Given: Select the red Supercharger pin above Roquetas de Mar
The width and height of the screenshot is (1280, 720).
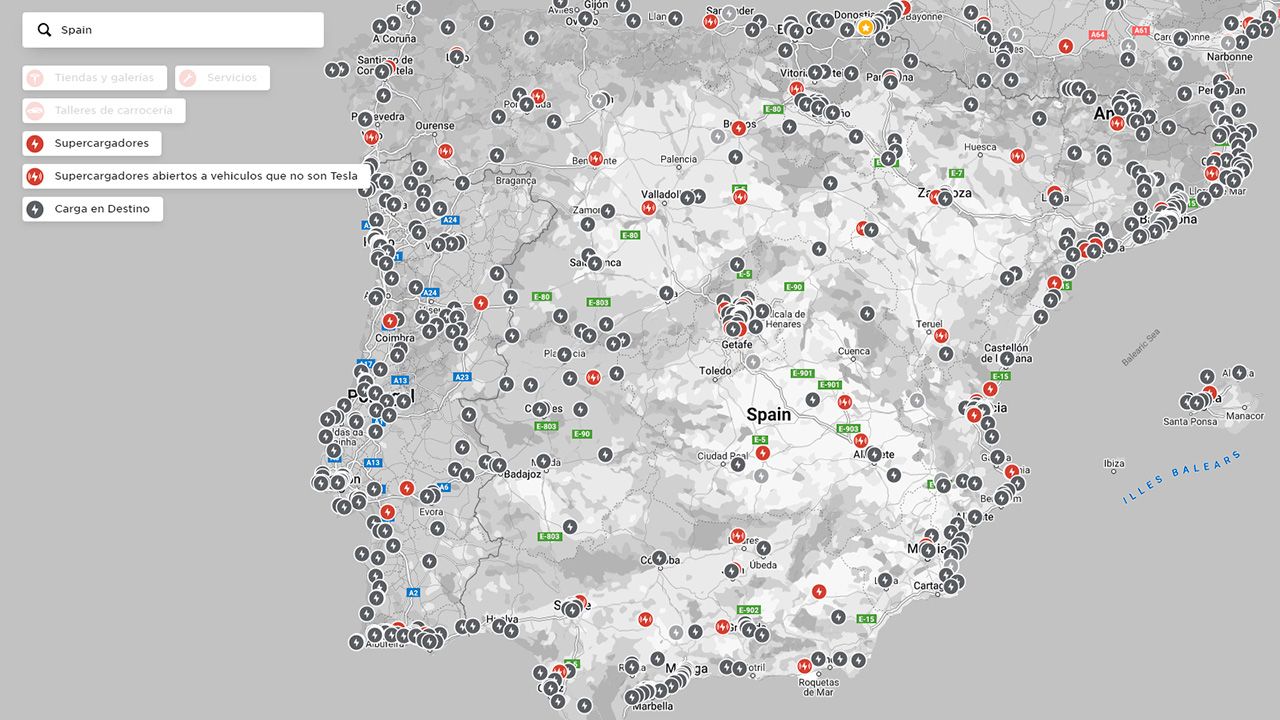Looking at the screenshot, I should [x=804, y=665].
